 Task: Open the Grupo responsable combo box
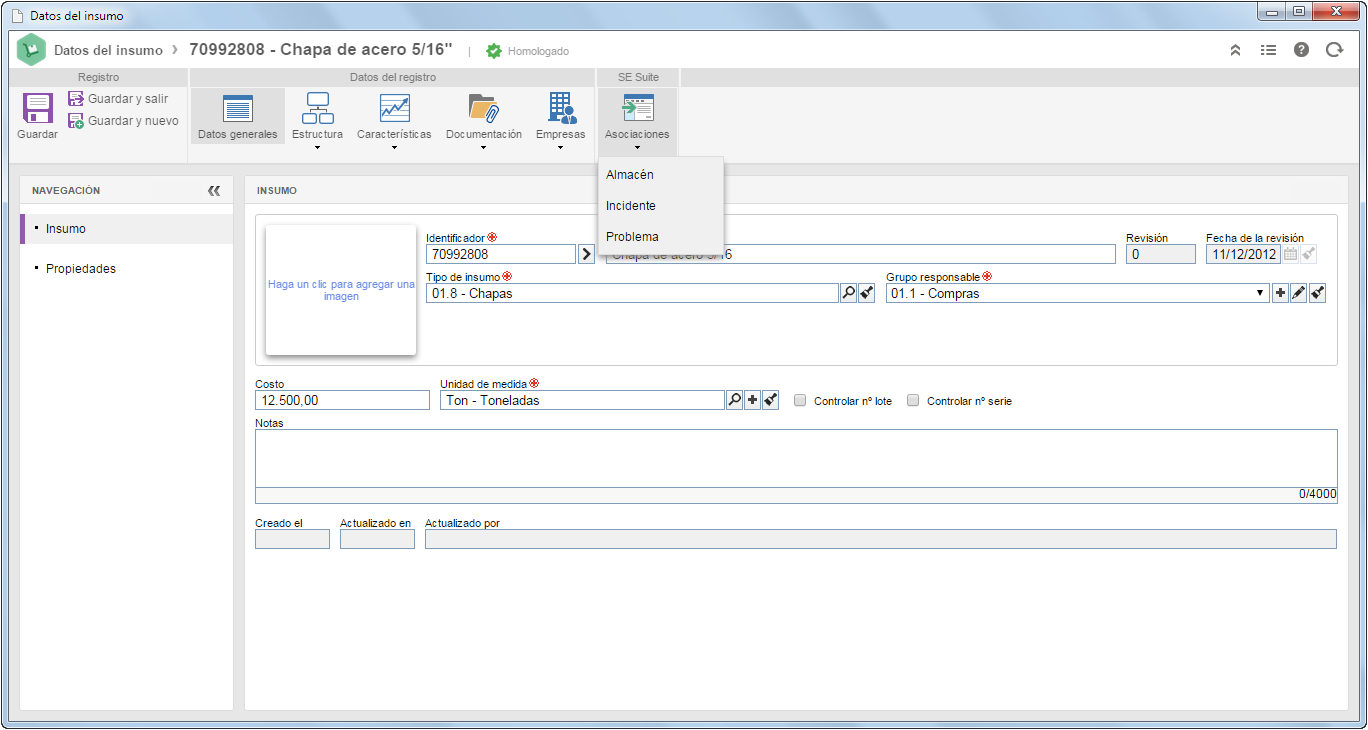coord(1077,293)
